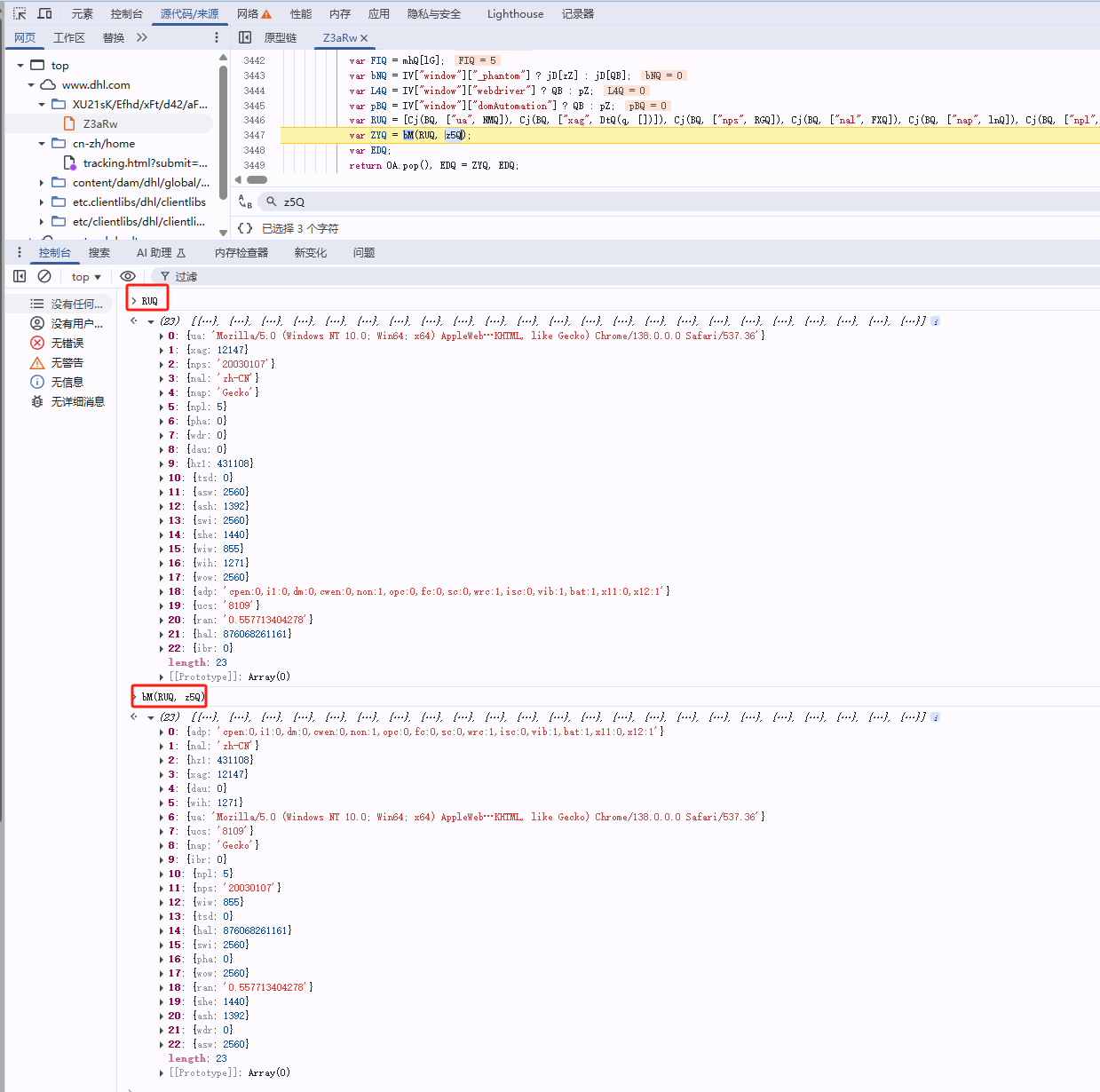Select the 无警告 filter
The width and height of the screenshot is (1100, 1092).
[58, 362]
